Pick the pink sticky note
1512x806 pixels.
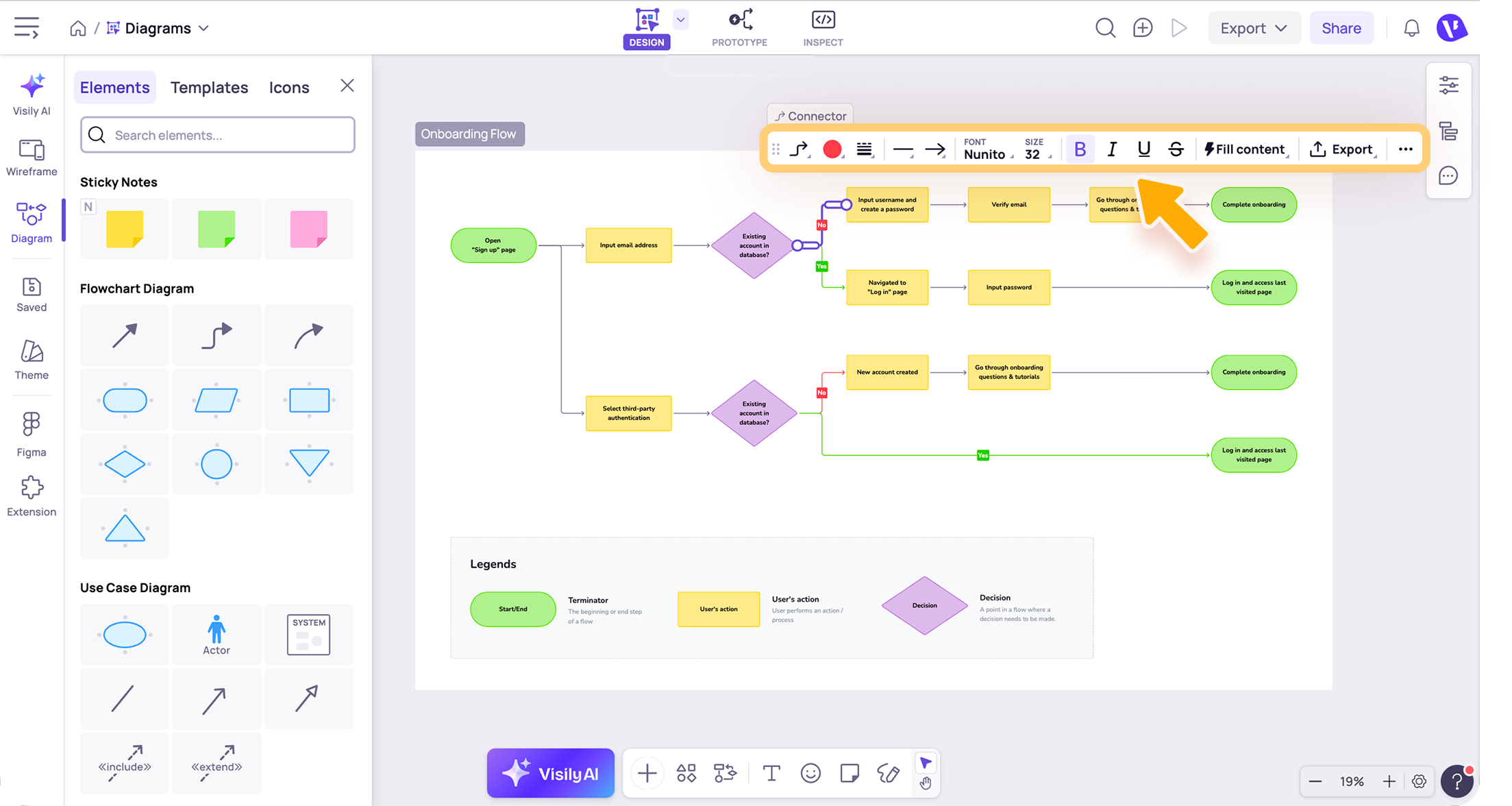(x=309, y=229)
